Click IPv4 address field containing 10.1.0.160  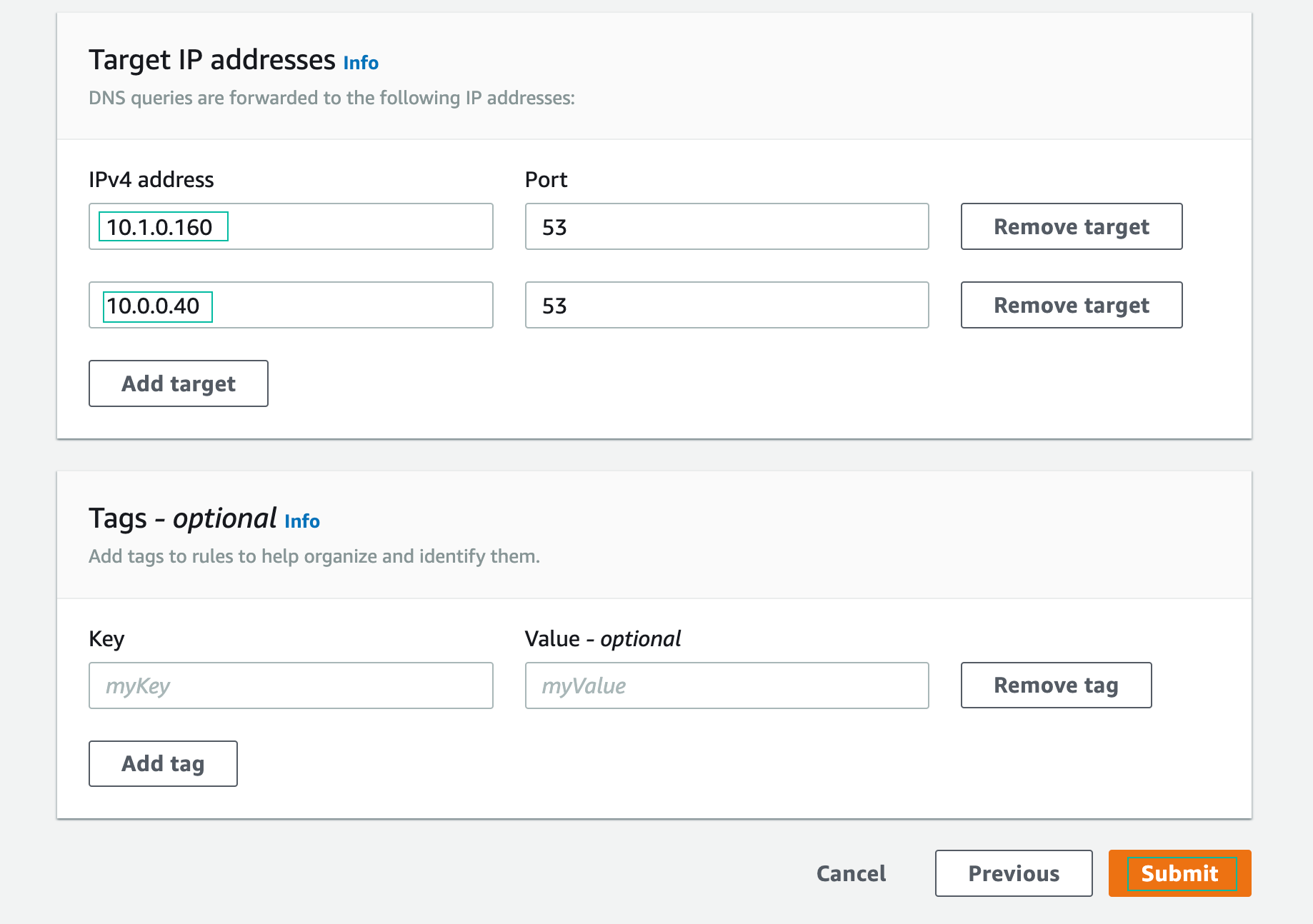[290, 227]
